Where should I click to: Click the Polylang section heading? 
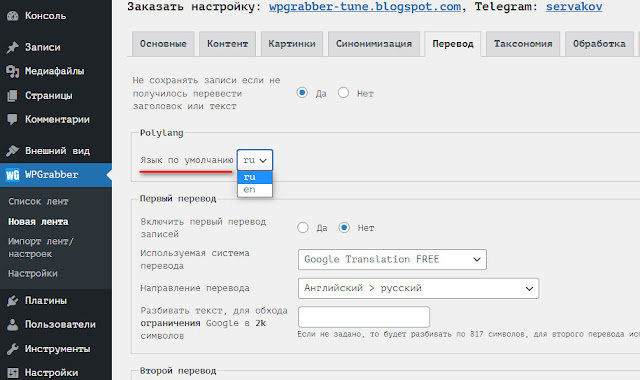point(162,133)
